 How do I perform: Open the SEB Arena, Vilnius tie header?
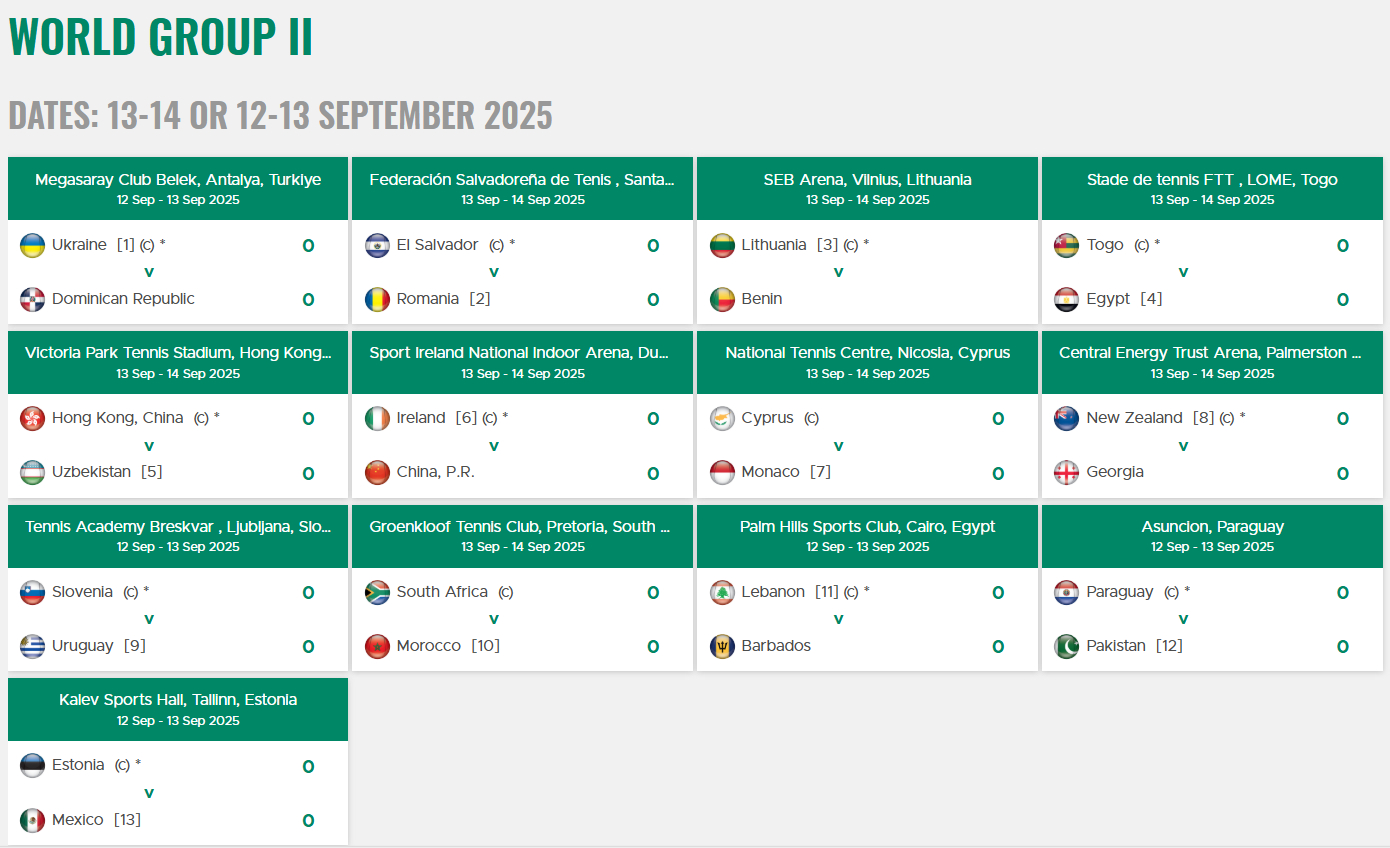click(867, 188)
